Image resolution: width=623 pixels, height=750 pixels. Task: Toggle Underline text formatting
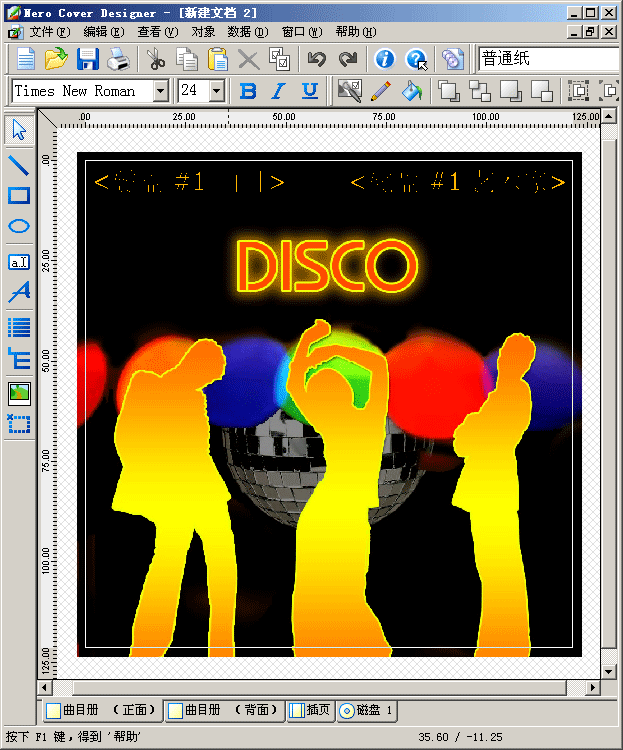[x=310, y=91]
